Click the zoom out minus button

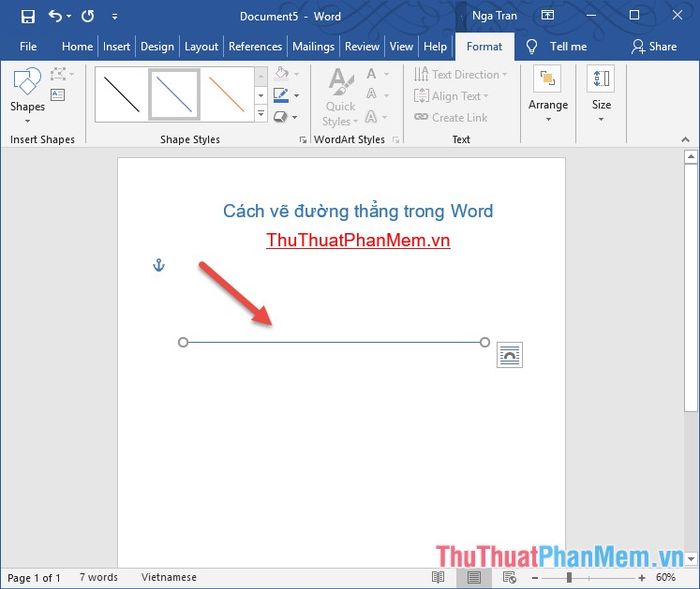[x=535, y=578]
